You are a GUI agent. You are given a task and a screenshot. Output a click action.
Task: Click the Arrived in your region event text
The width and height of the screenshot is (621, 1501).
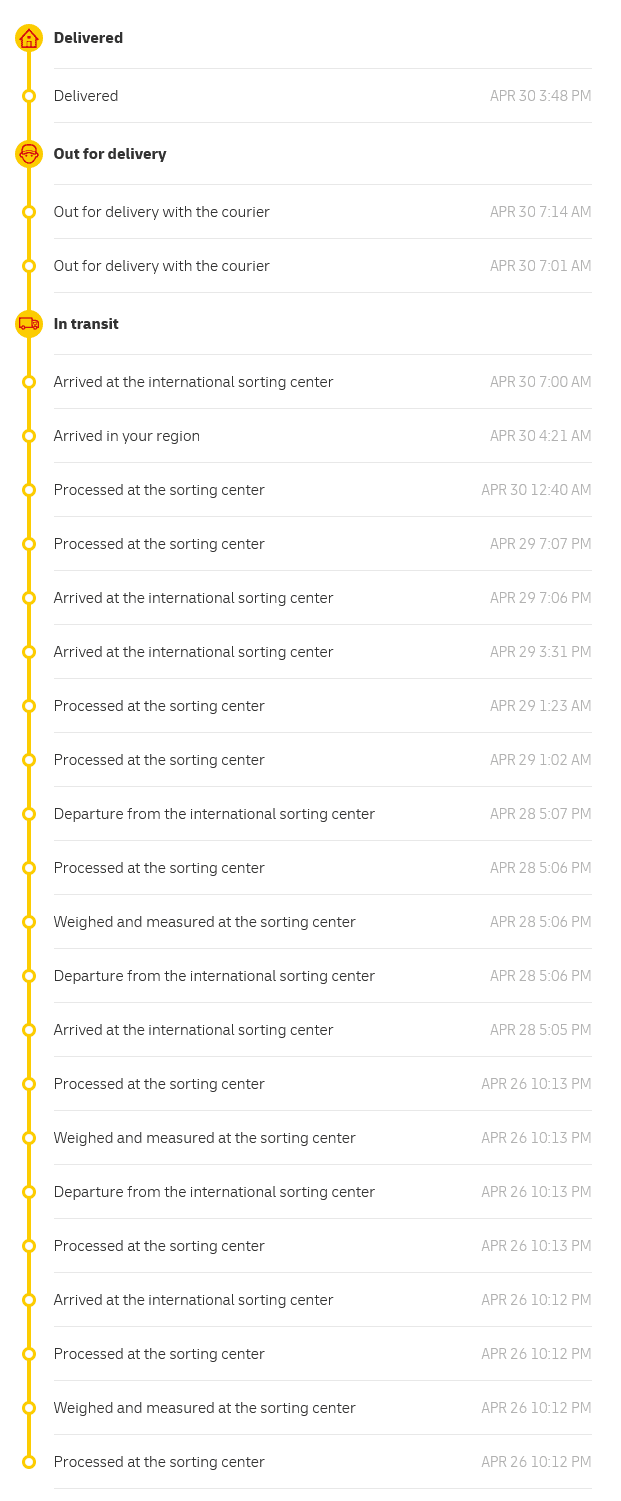pos(127,436)
